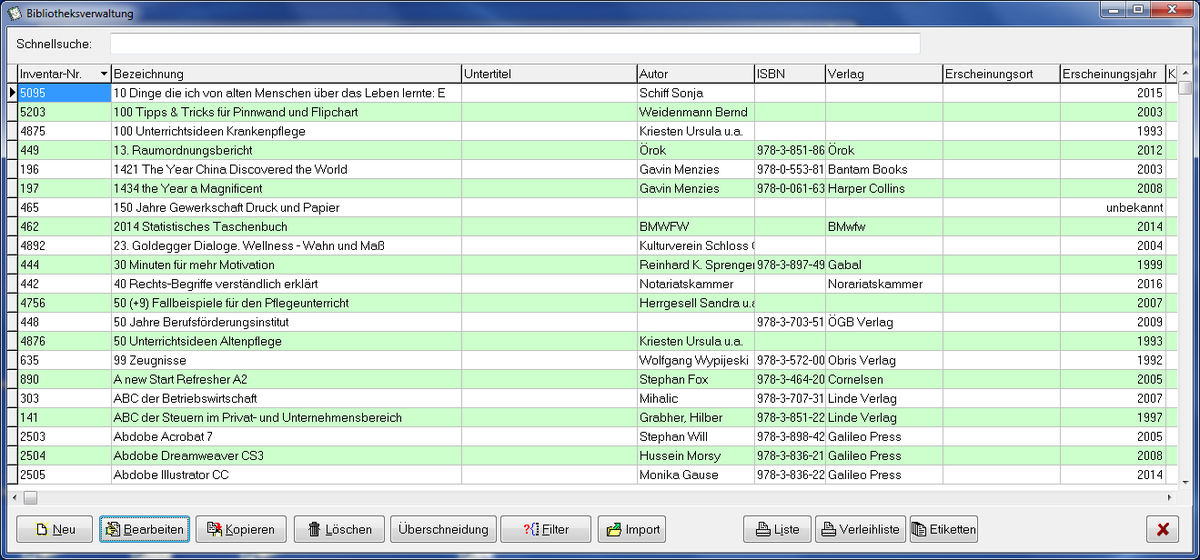Click the red X close button at the bottom

(x=1163, y=529)
